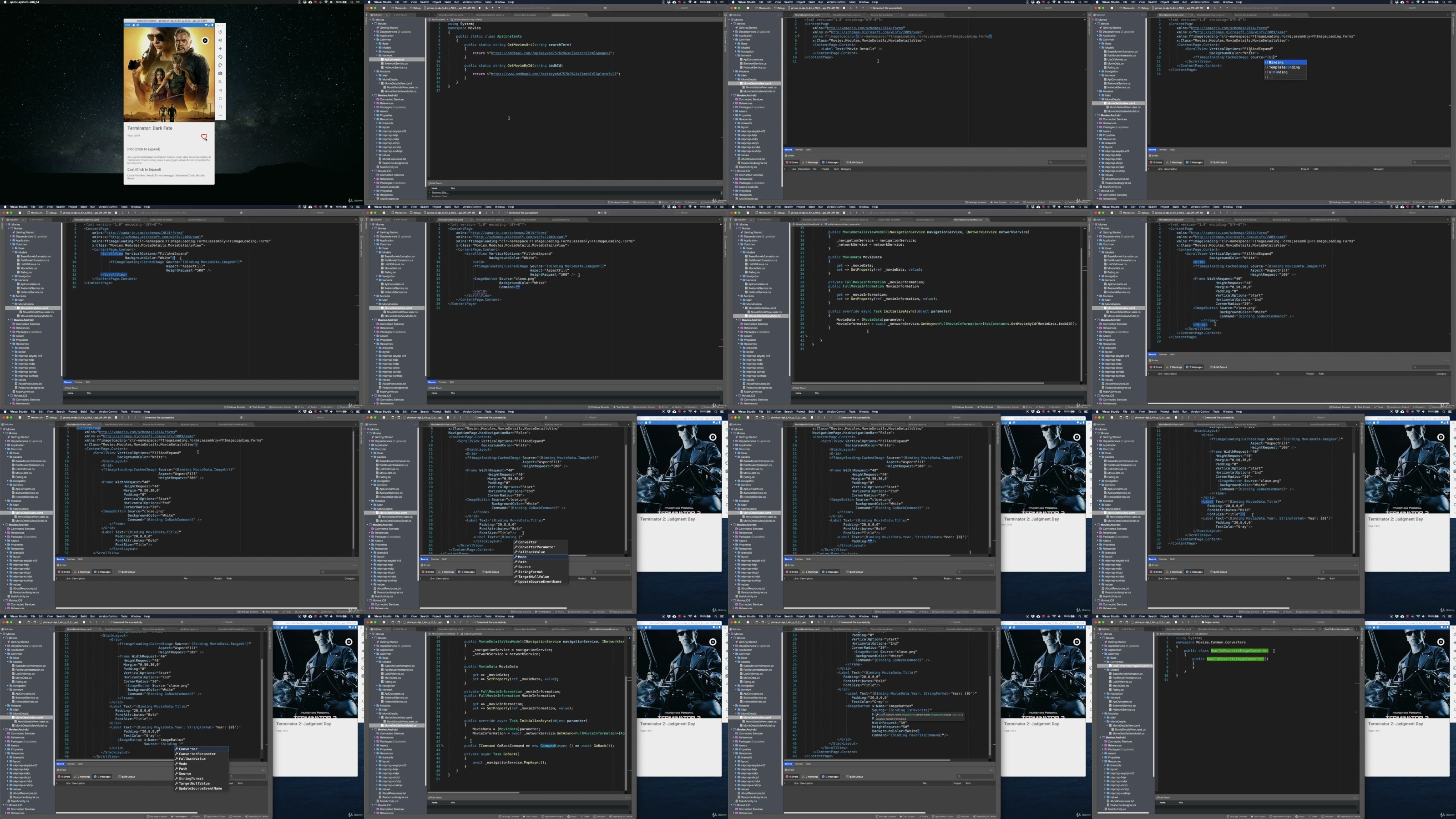This screenshot has height=819, width=1456.
Task: Click the emulator volume up icon
Action: pyautogui.click(x=220, y=40)
